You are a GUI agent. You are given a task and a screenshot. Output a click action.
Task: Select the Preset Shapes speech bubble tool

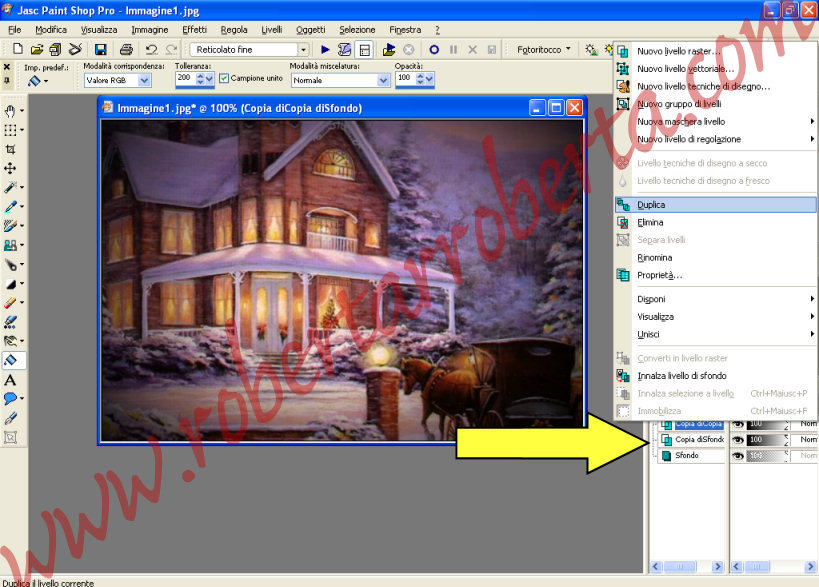point(10,398)
